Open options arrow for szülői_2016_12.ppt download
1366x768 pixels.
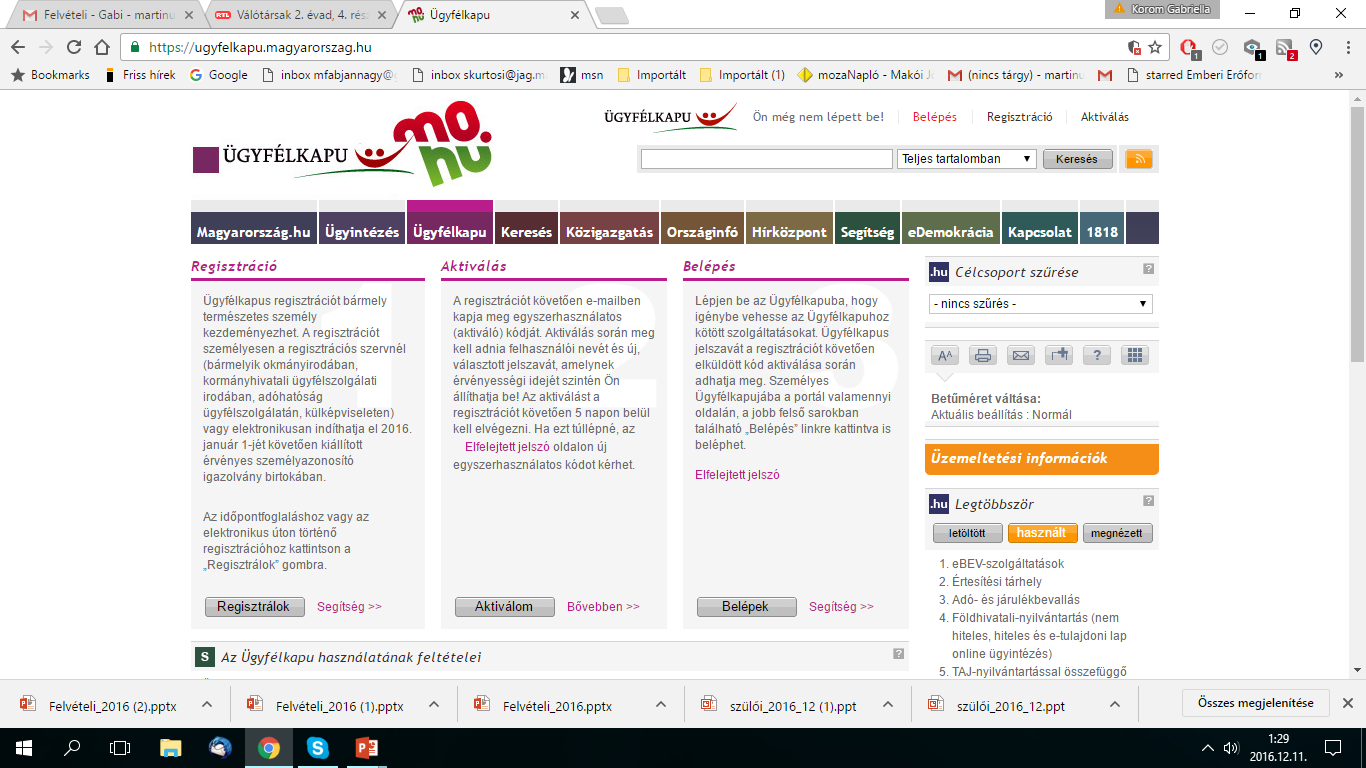[1116, 704]
